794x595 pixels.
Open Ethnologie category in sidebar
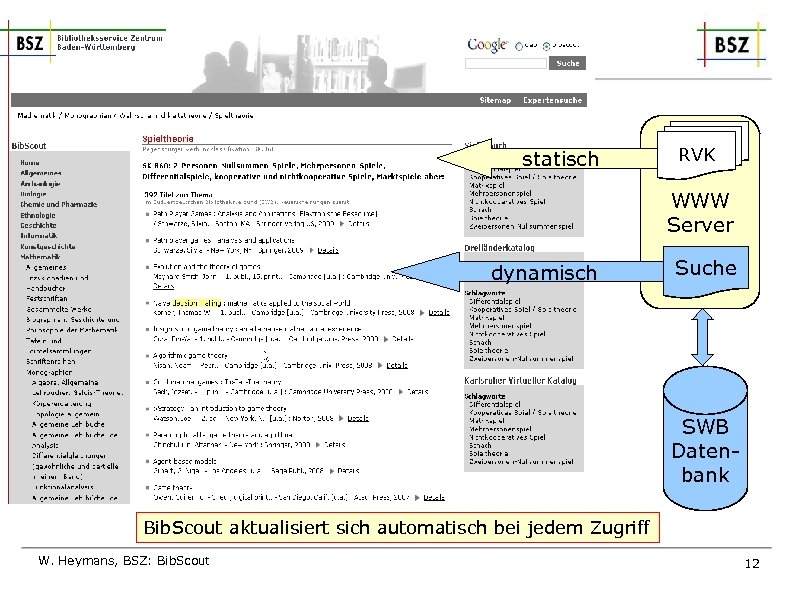(38, 215)
